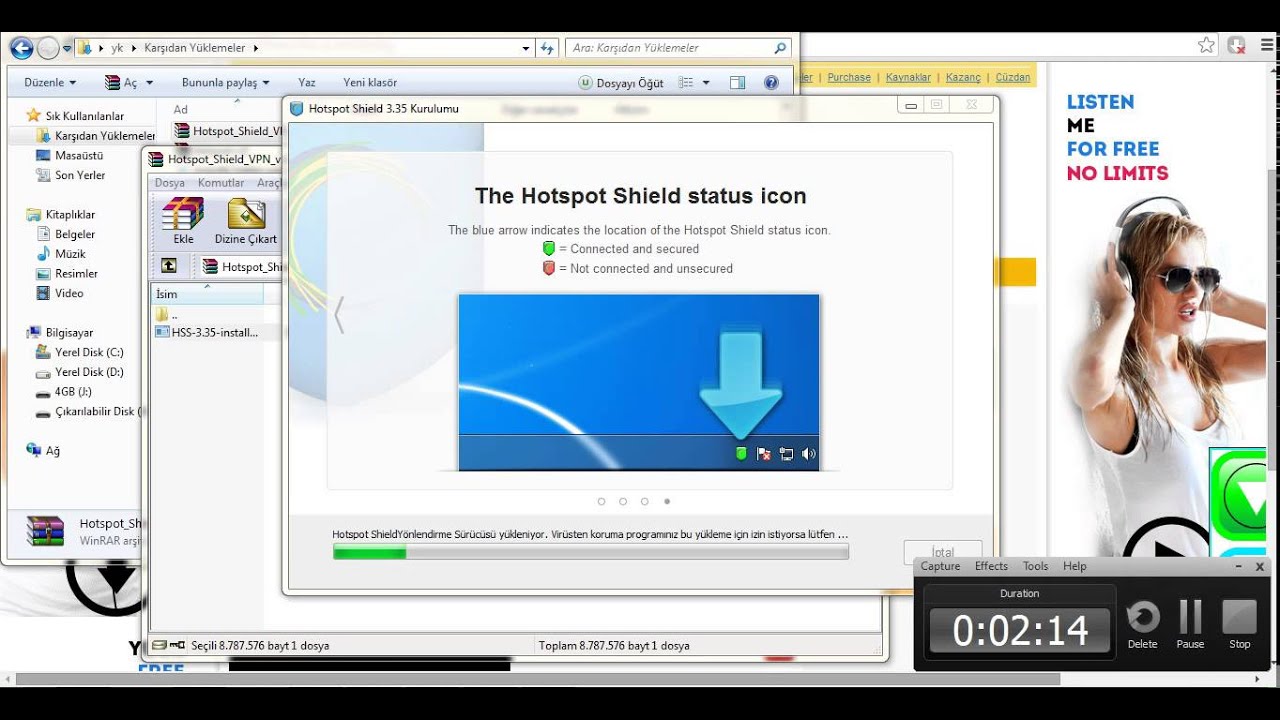Viewport: 1280px width, 720px height.
Task: Go up one folder in WinRAR
Action: (x=169, y=266)
